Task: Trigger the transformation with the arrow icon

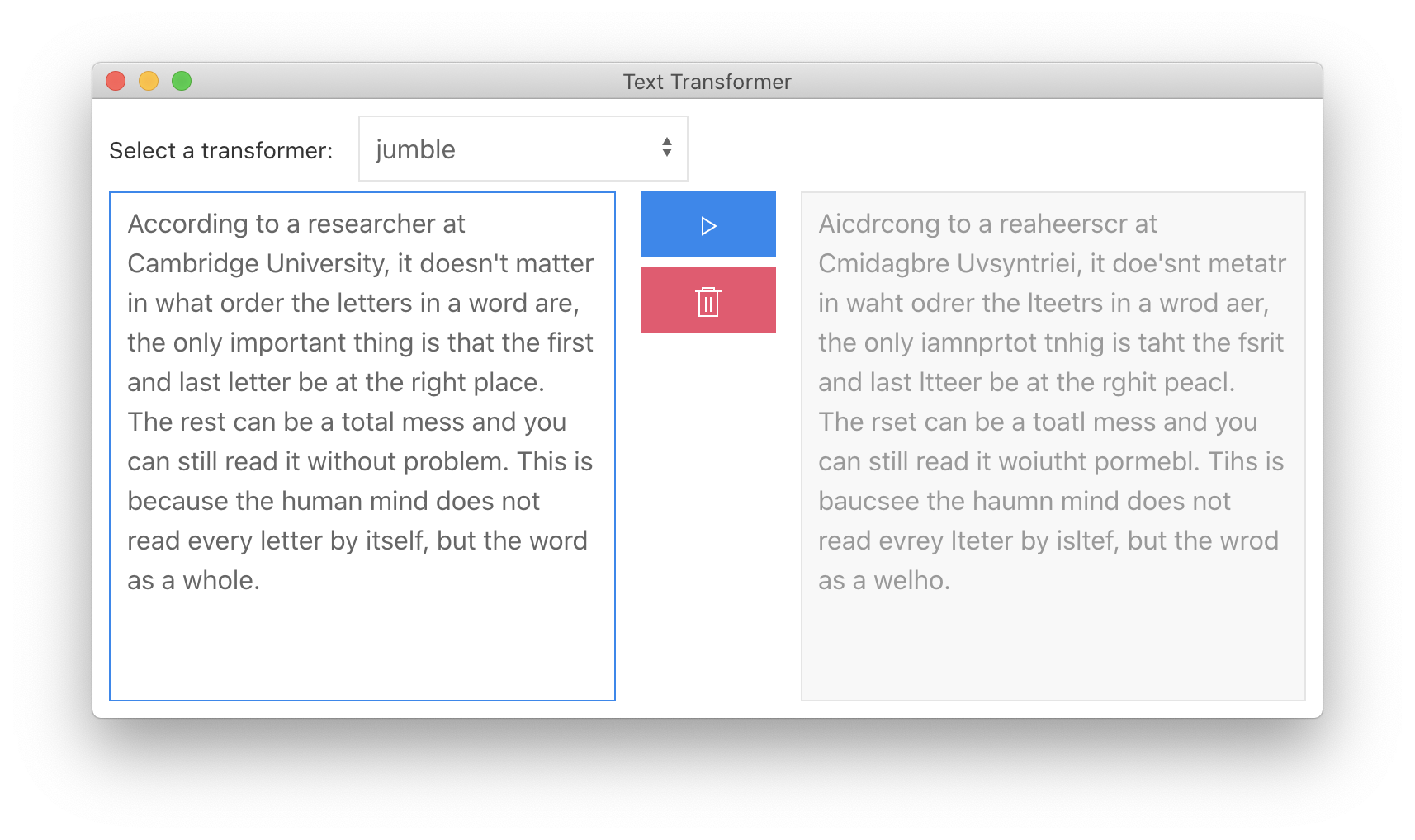Action: click(x=707, y=224)
